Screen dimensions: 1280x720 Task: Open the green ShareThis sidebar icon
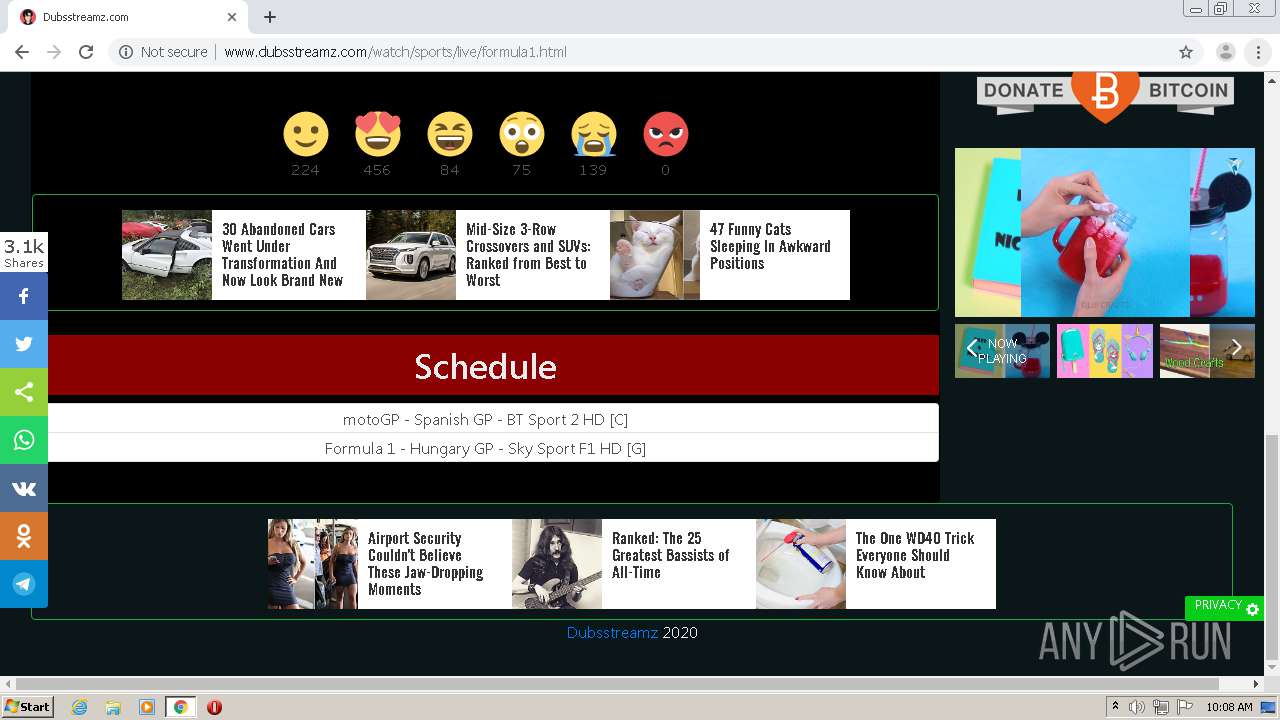pos(24,392)
